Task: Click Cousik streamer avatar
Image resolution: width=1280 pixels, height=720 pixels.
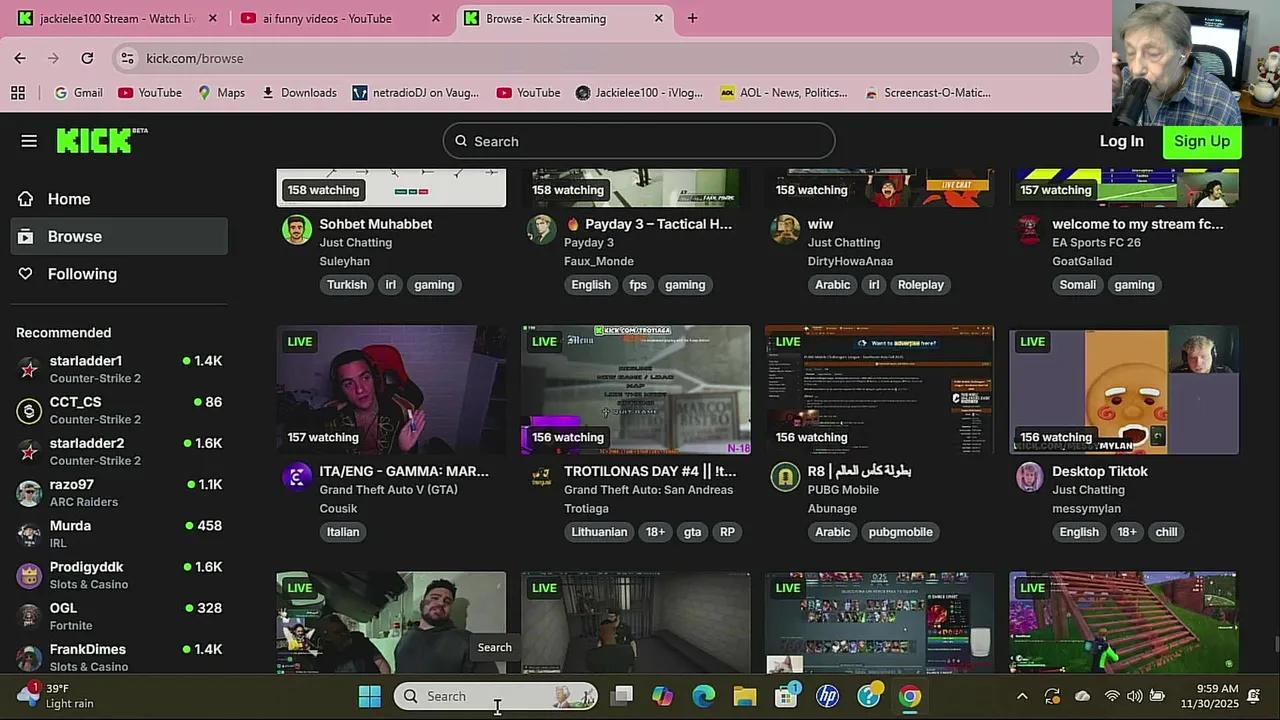Action: coord(296,477)
